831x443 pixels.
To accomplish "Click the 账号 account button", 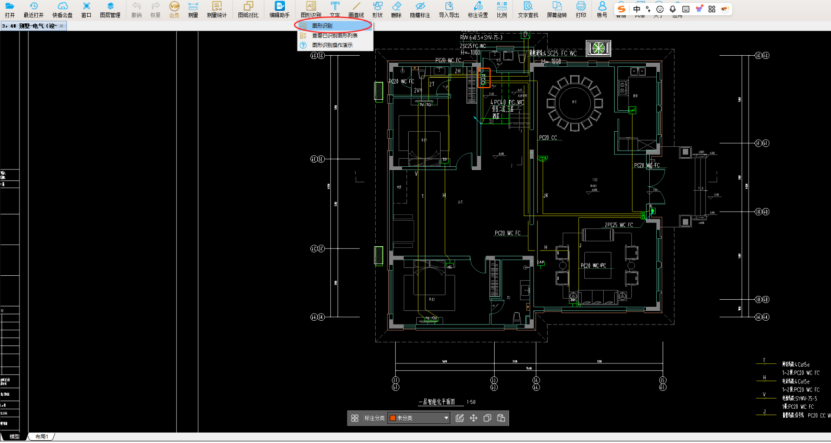I will tap(602, 8).
